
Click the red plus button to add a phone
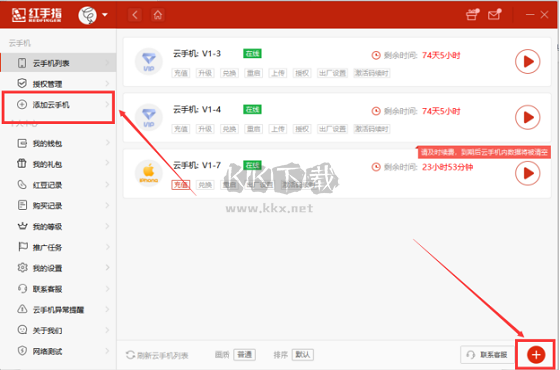[x=536, y=355]
